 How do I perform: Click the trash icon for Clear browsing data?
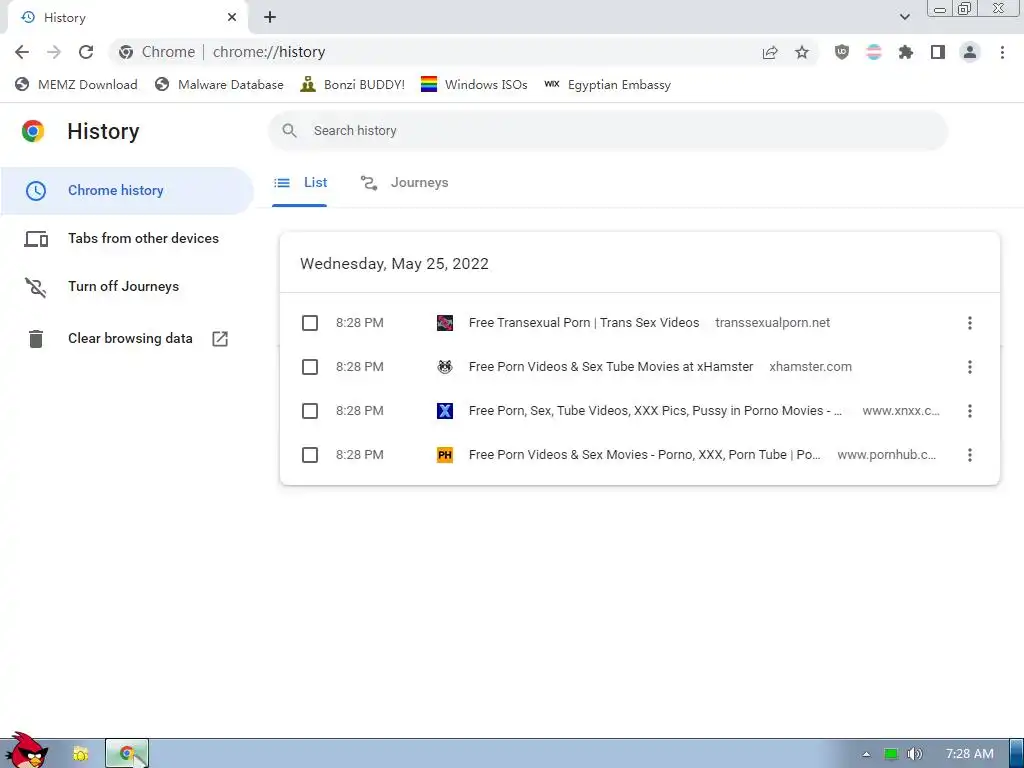[x=36, y=338]
